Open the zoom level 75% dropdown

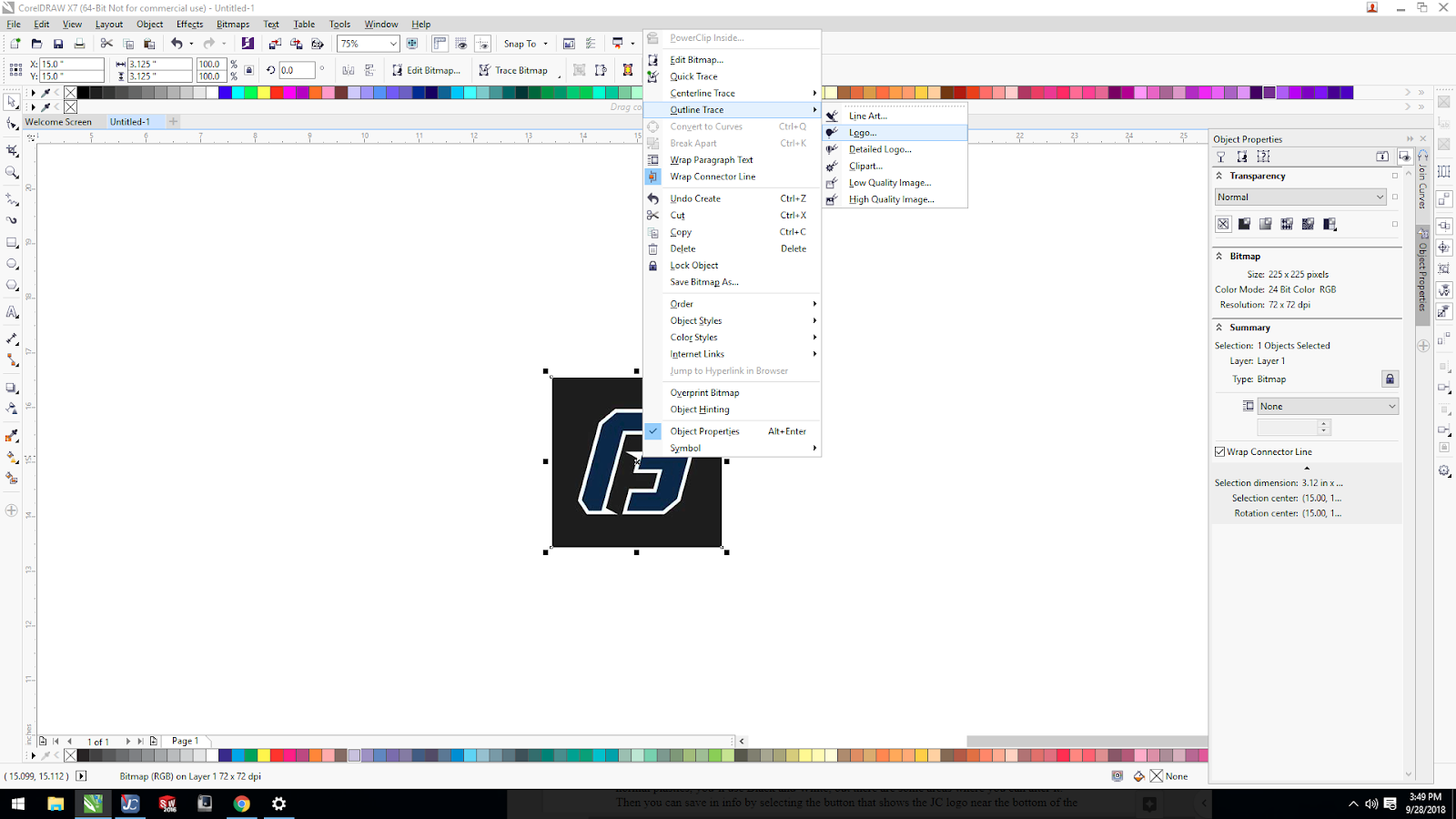[393, 44]
